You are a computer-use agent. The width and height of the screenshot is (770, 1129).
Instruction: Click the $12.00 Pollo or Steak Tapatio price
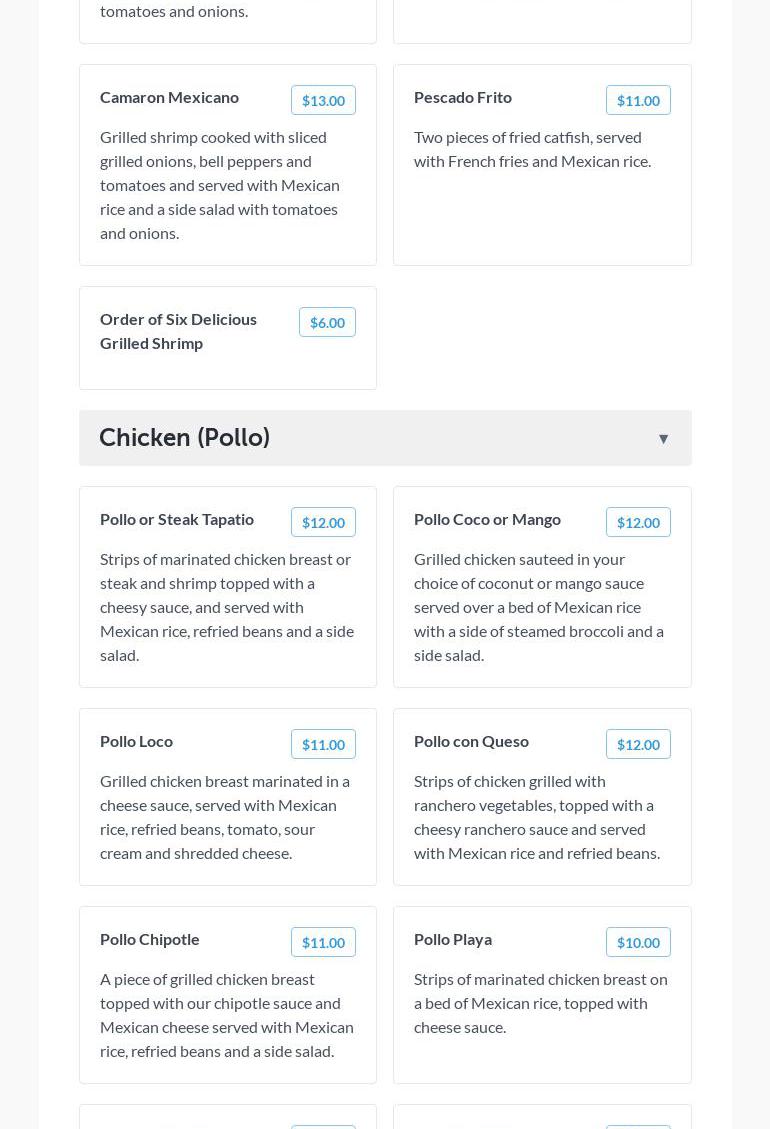coord(323,522)
